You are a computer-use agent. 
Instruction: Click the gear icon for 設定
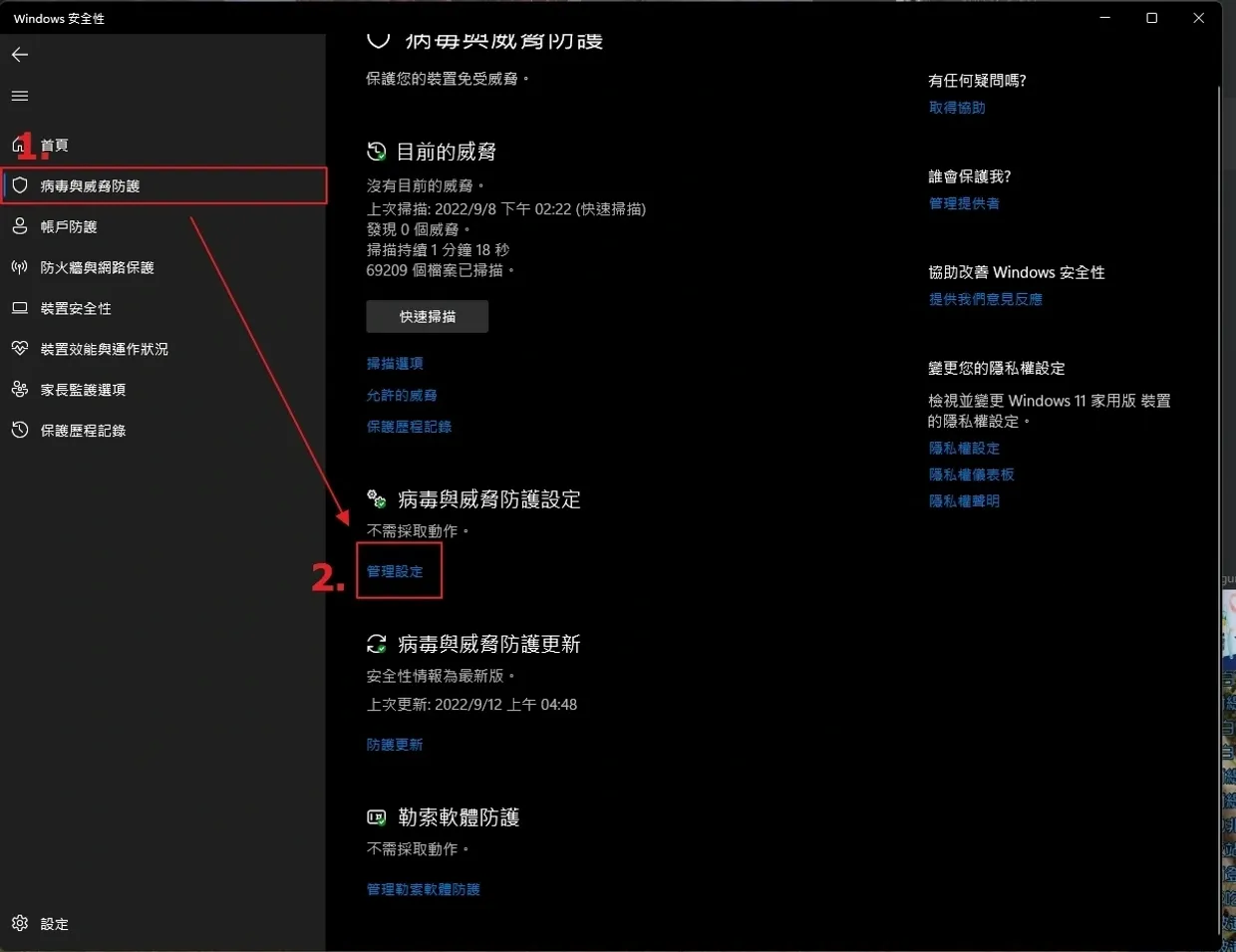point(20,923)
